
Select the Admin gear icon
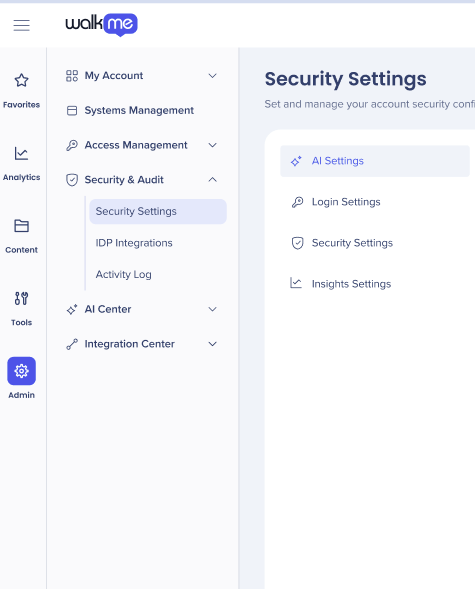click(x=21, y=371)
